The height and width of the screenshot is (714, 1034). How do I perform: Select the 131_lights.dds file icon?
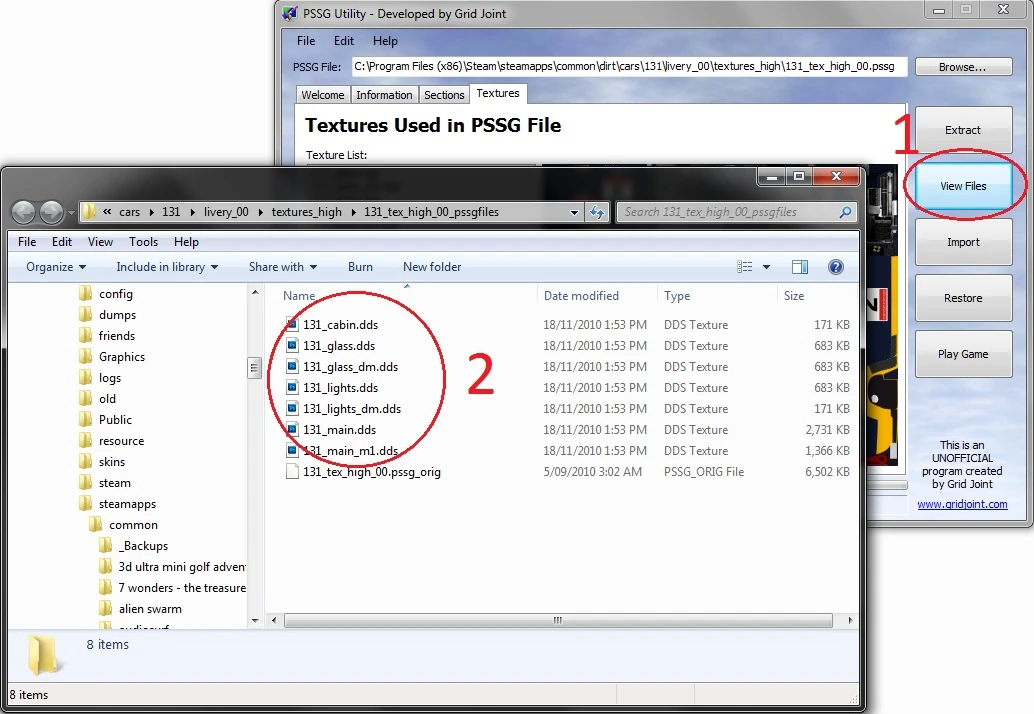pyautogui.click(x=292, y=388)
